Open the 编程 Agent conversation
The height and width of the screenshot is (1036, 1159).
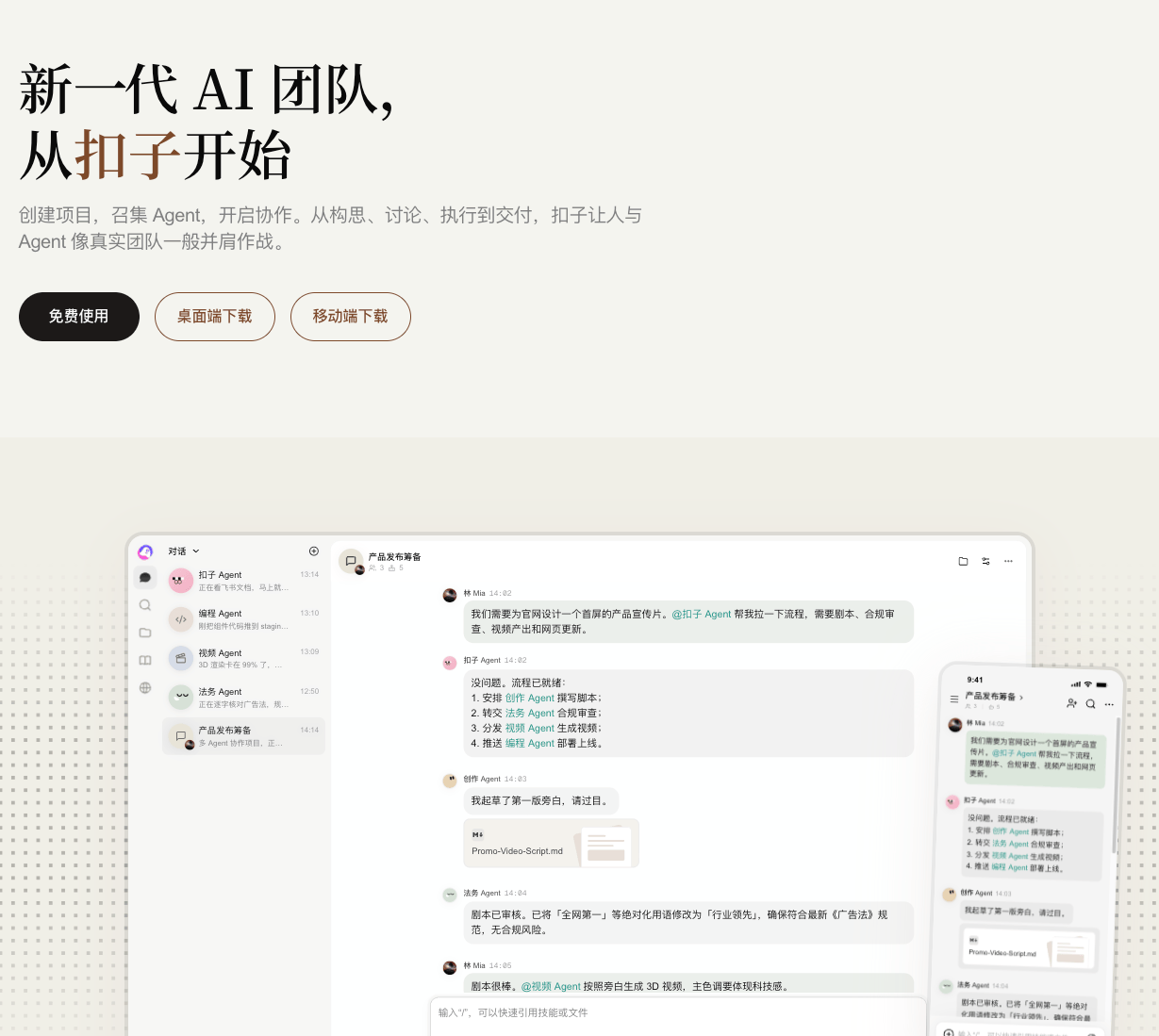tap(243, 619)
